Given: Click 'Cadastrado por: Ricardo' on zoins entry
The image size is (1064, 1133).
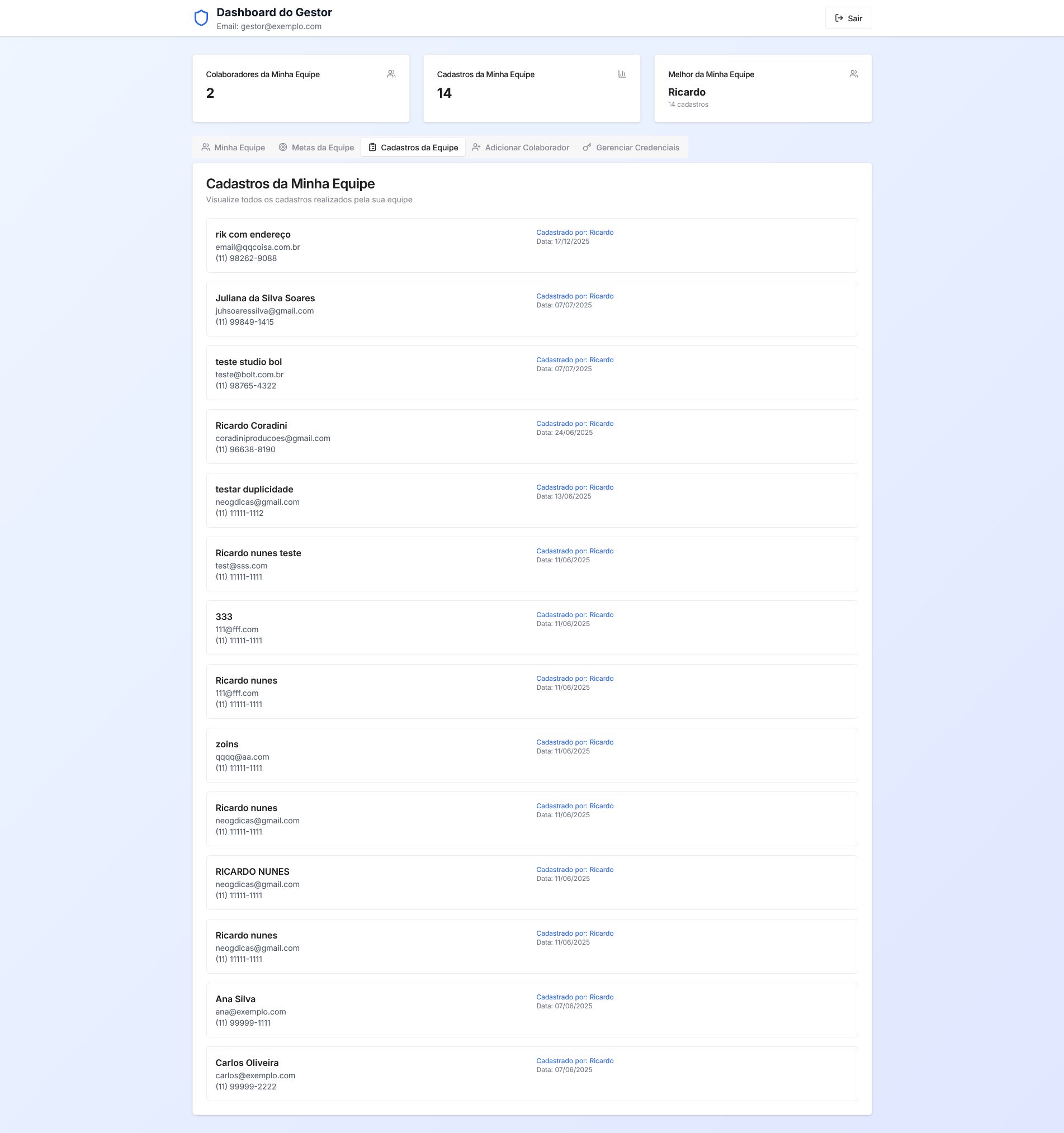Looking at the screenshot, I should pos(575,742).
